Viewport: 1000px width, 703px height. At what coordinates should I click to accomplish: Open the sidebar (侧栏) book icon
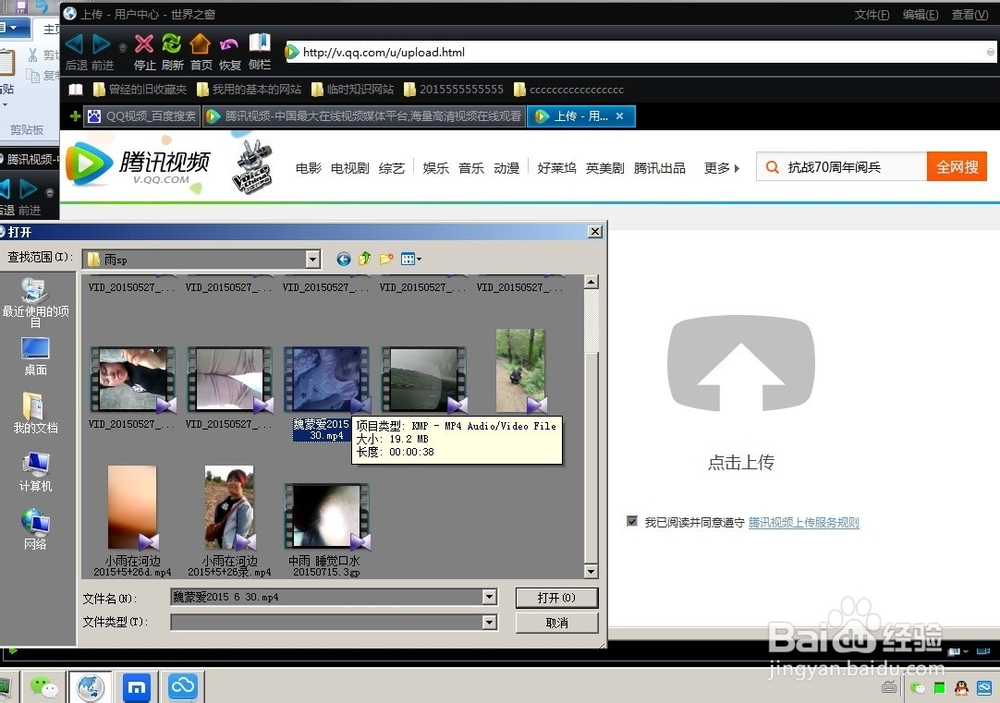(260, 43)
